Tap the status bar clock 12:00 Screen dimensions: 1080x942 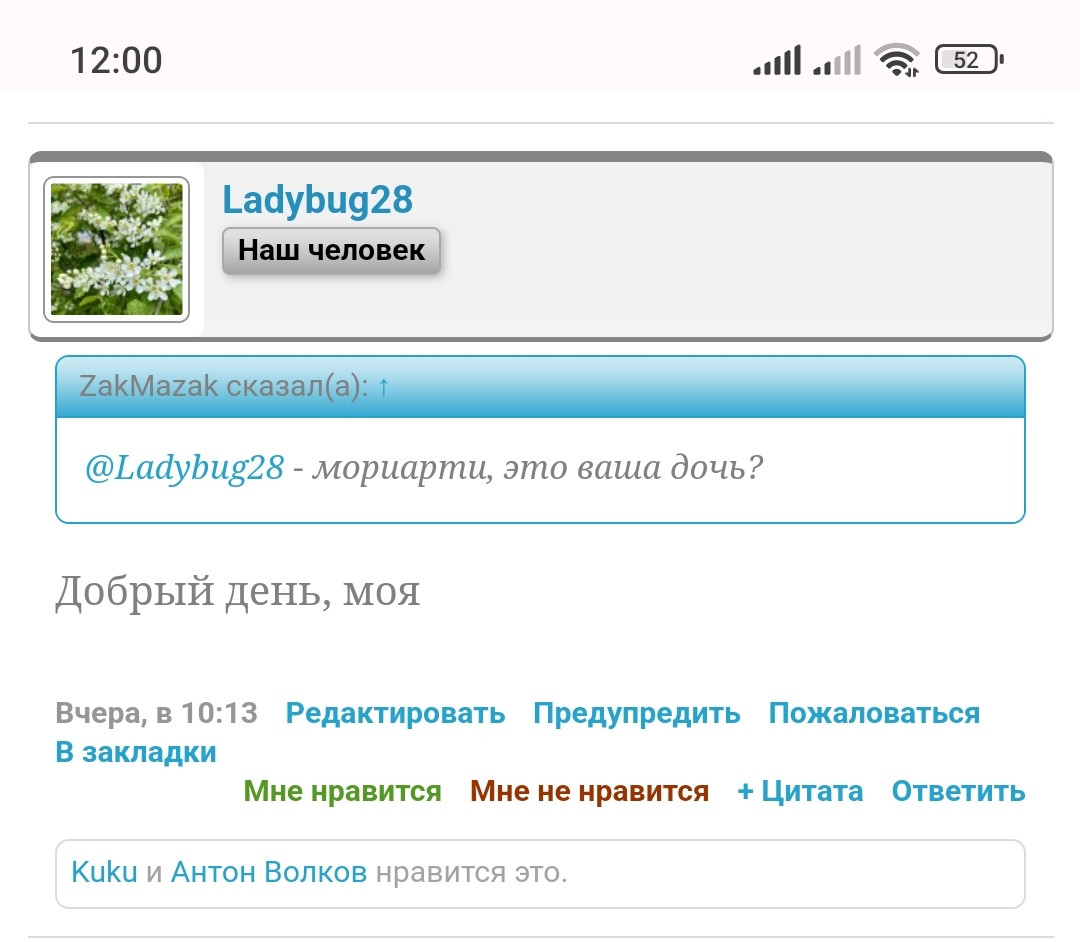pos(116,61)
